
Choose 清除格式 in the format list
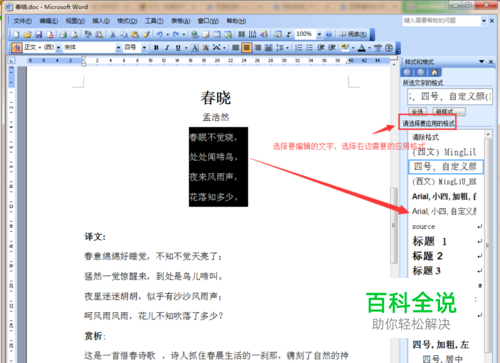(425, 137)
